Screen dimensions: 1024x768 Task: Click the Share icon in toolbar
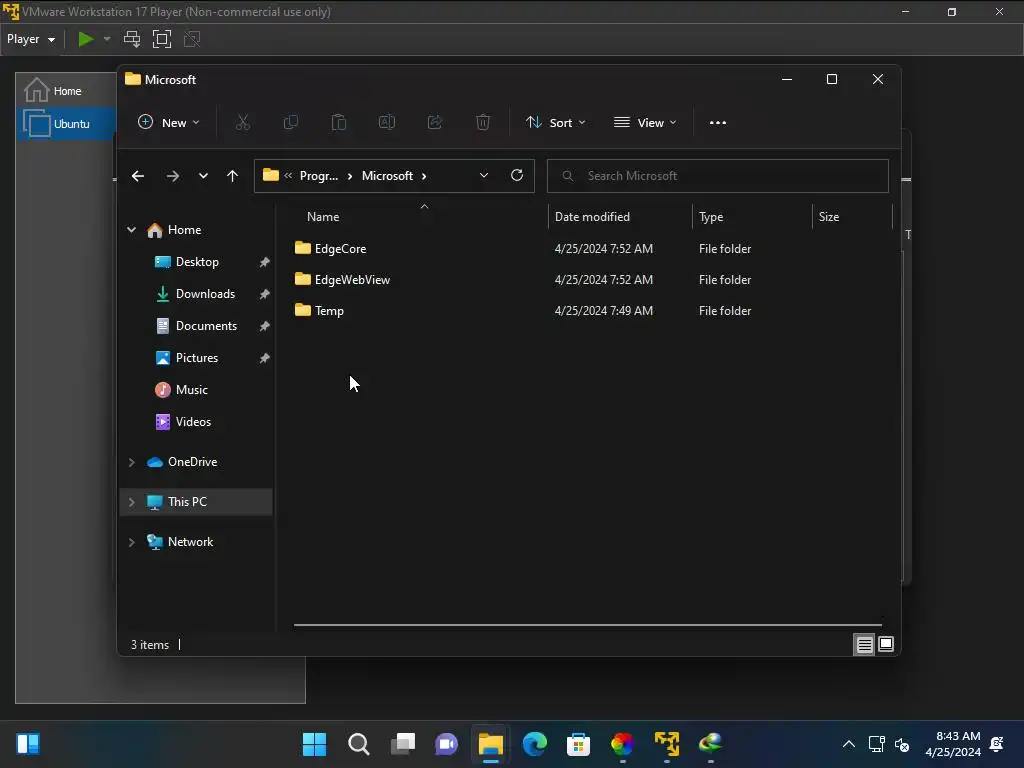(x=435, y=123)
